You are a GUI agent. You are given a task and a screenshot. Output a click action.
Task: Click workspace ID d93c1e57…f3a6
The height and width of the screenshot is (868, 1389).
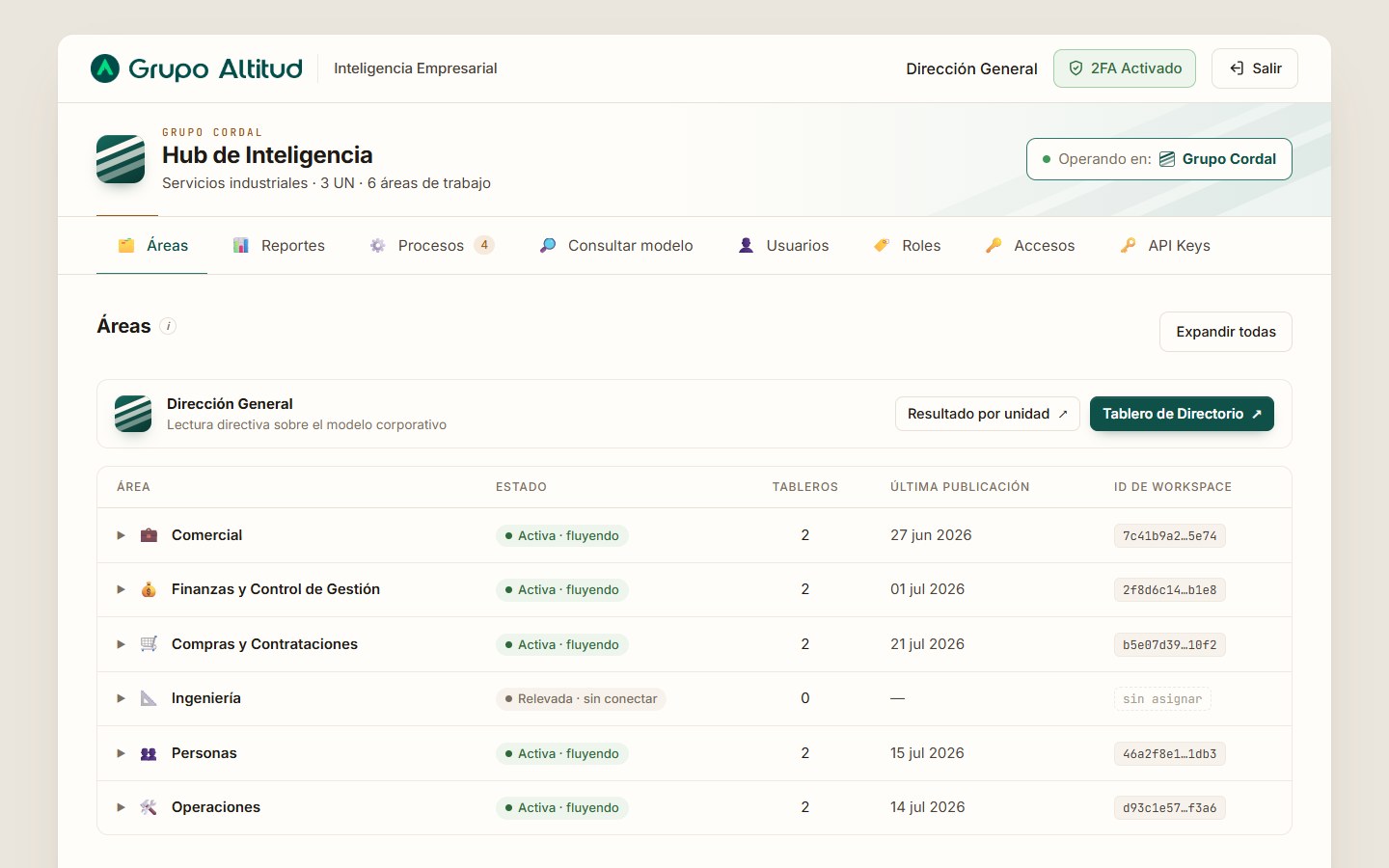pos(1169,808)
